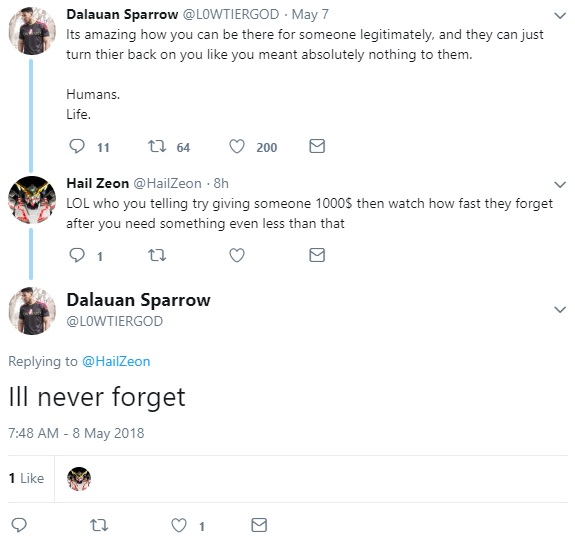Open dropdown chevron on main Dalauan Sparrow tweet

point(560,310)
